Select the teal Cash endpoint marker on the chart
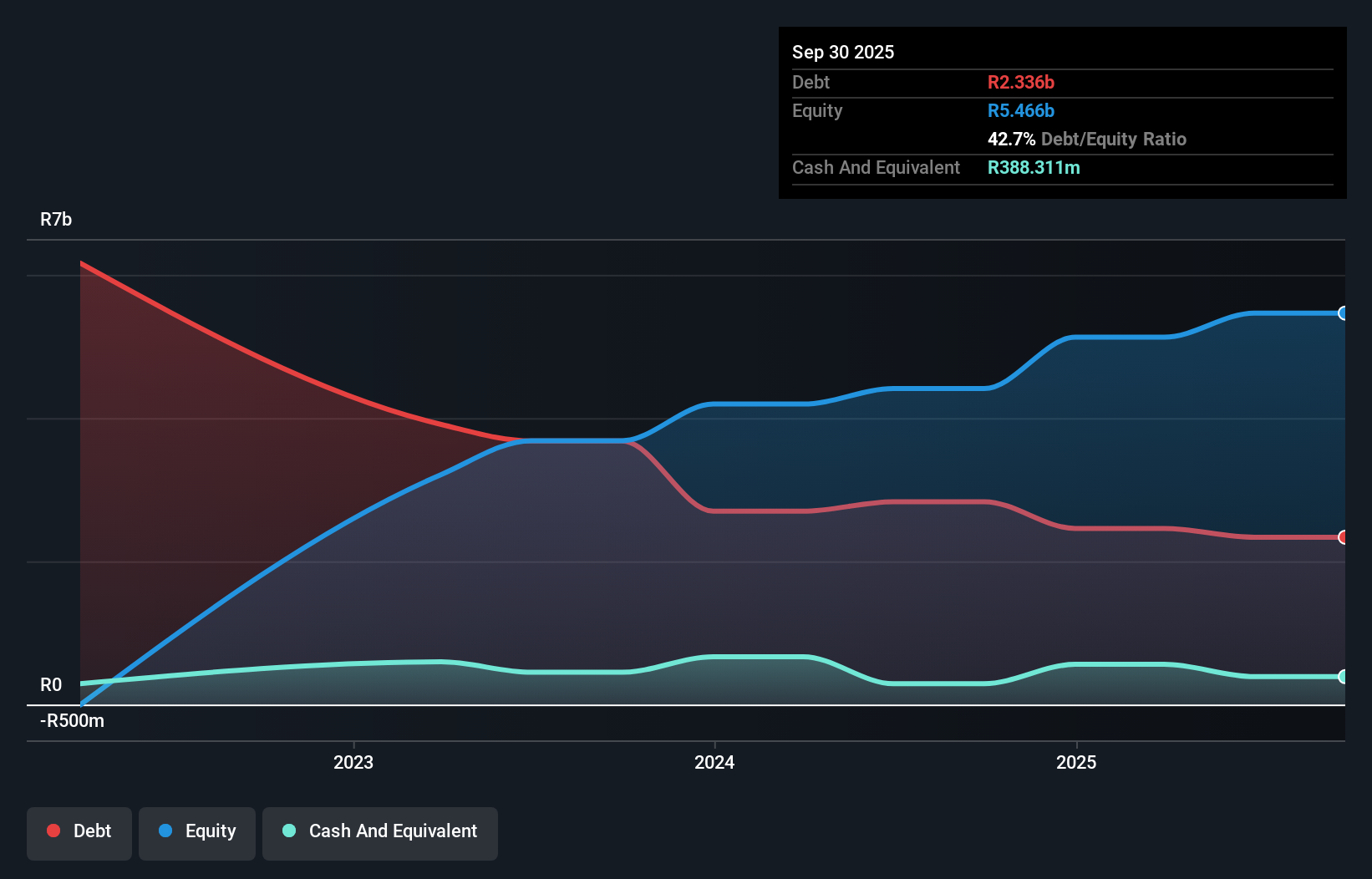The height and width of the screenshot is (879, 1372). click(x=1342, y=677)
